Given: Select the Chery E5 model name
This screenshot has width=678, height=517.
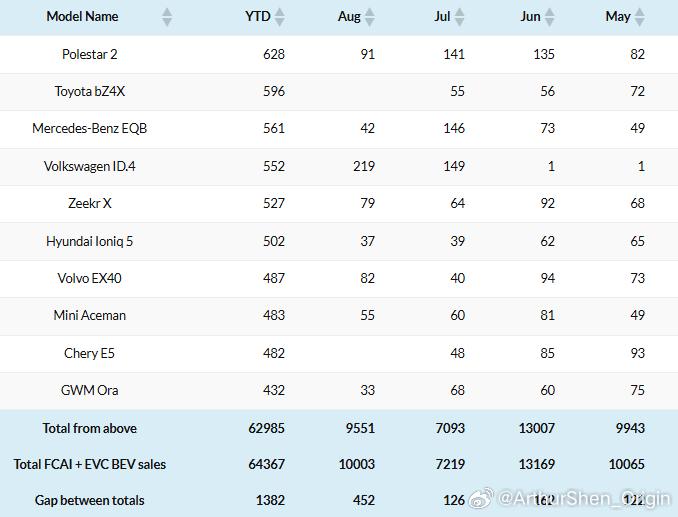Looking at the screenshot, I should (90, 353).
